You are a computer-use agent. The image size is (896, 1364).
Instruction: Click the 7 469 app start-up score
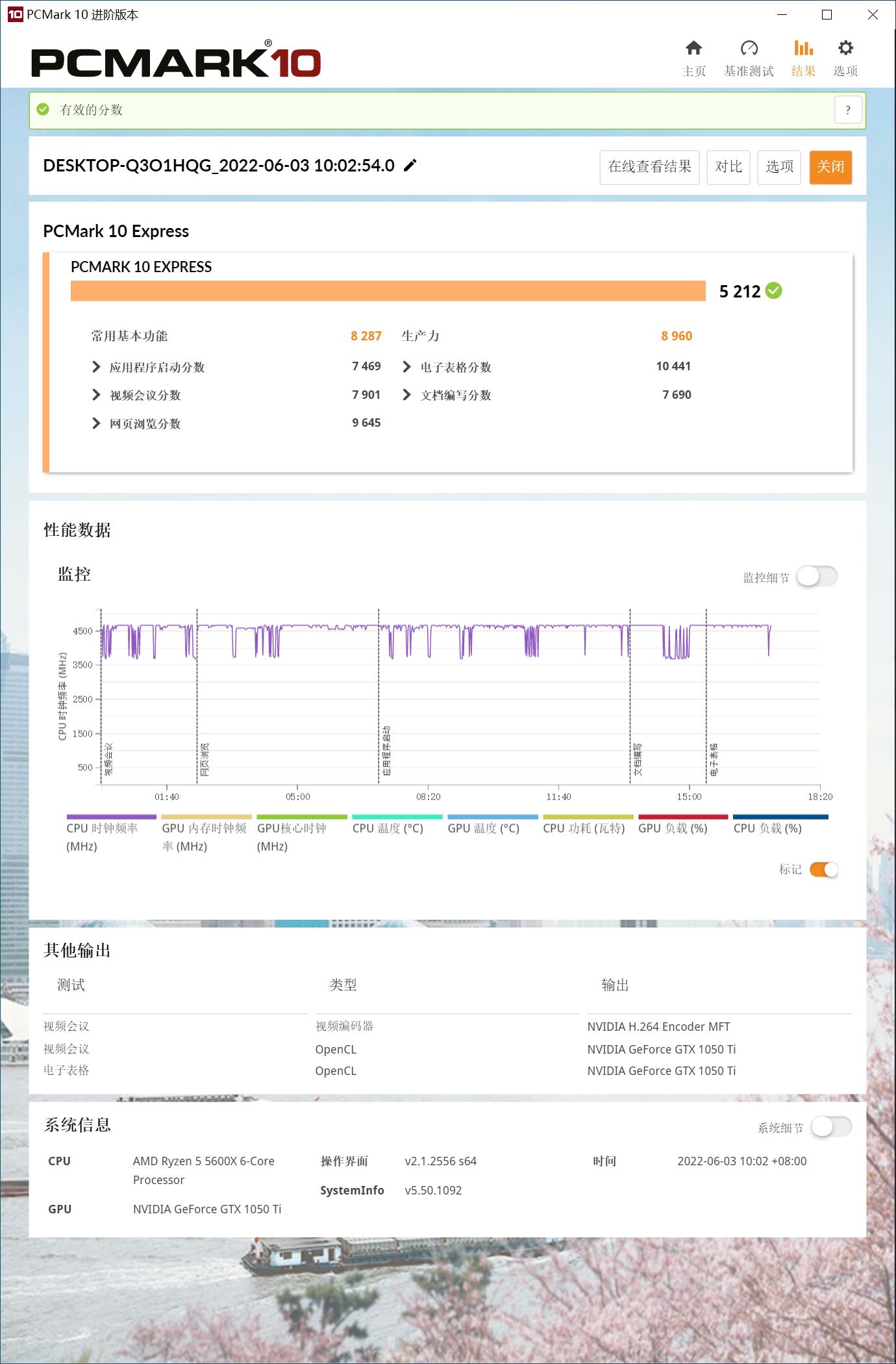(x=366, y=366)
